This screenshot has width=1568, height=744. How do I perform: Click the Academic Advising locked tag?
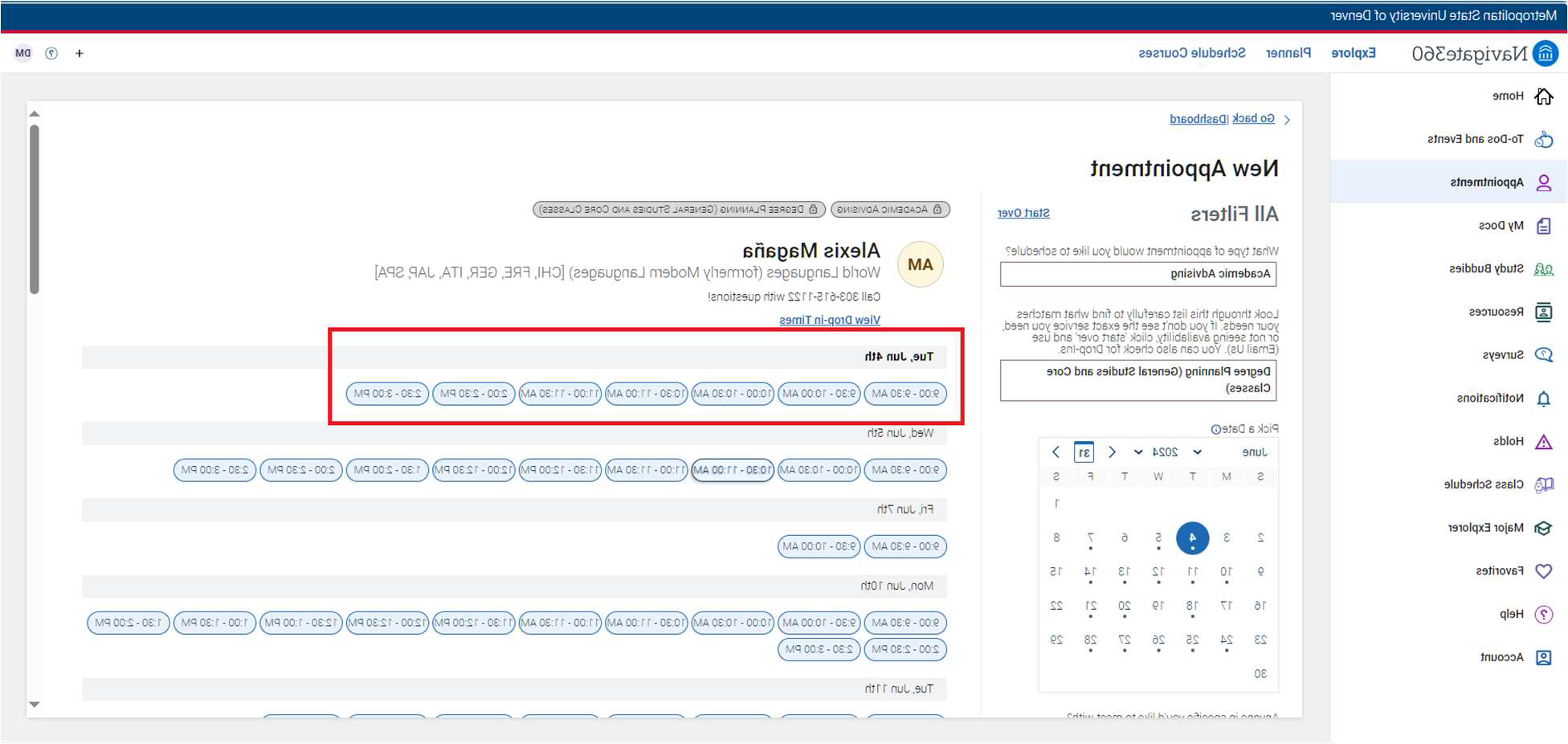click(890, 210)
